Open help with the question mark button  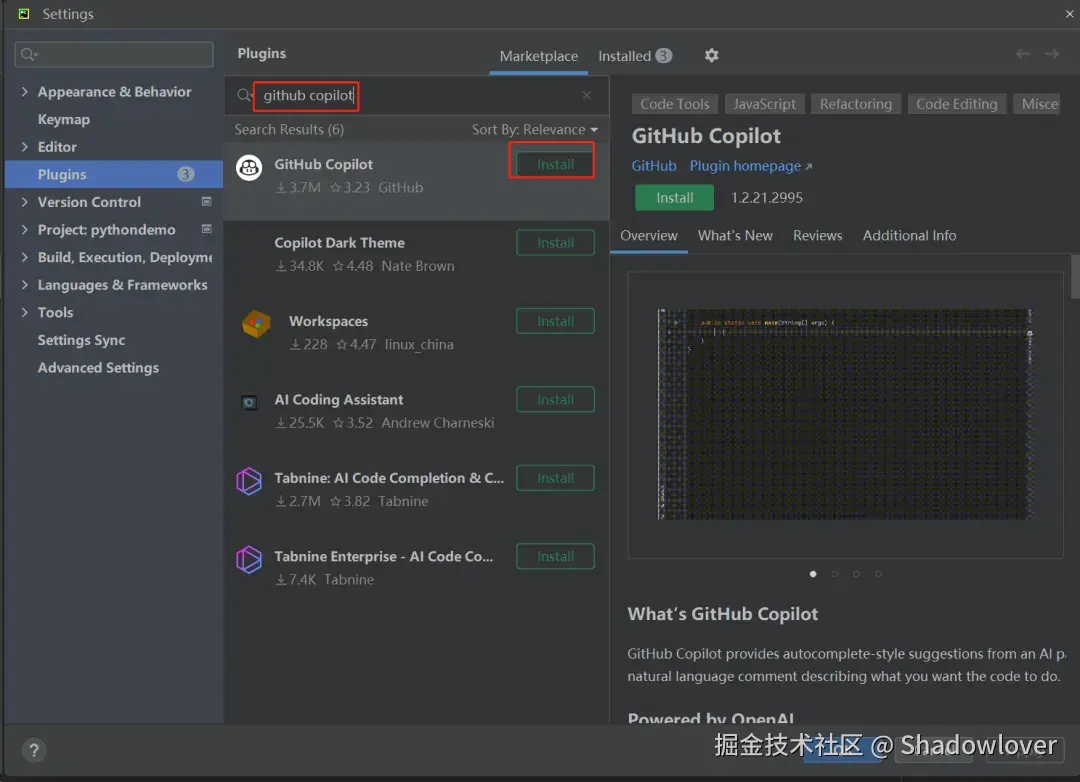34,750
